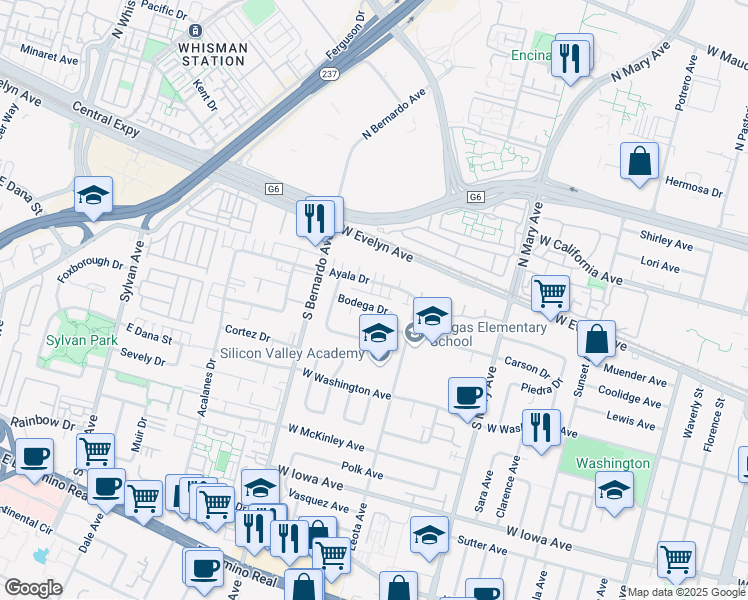Select the Lewis Ave street label

tap(631, 421)
